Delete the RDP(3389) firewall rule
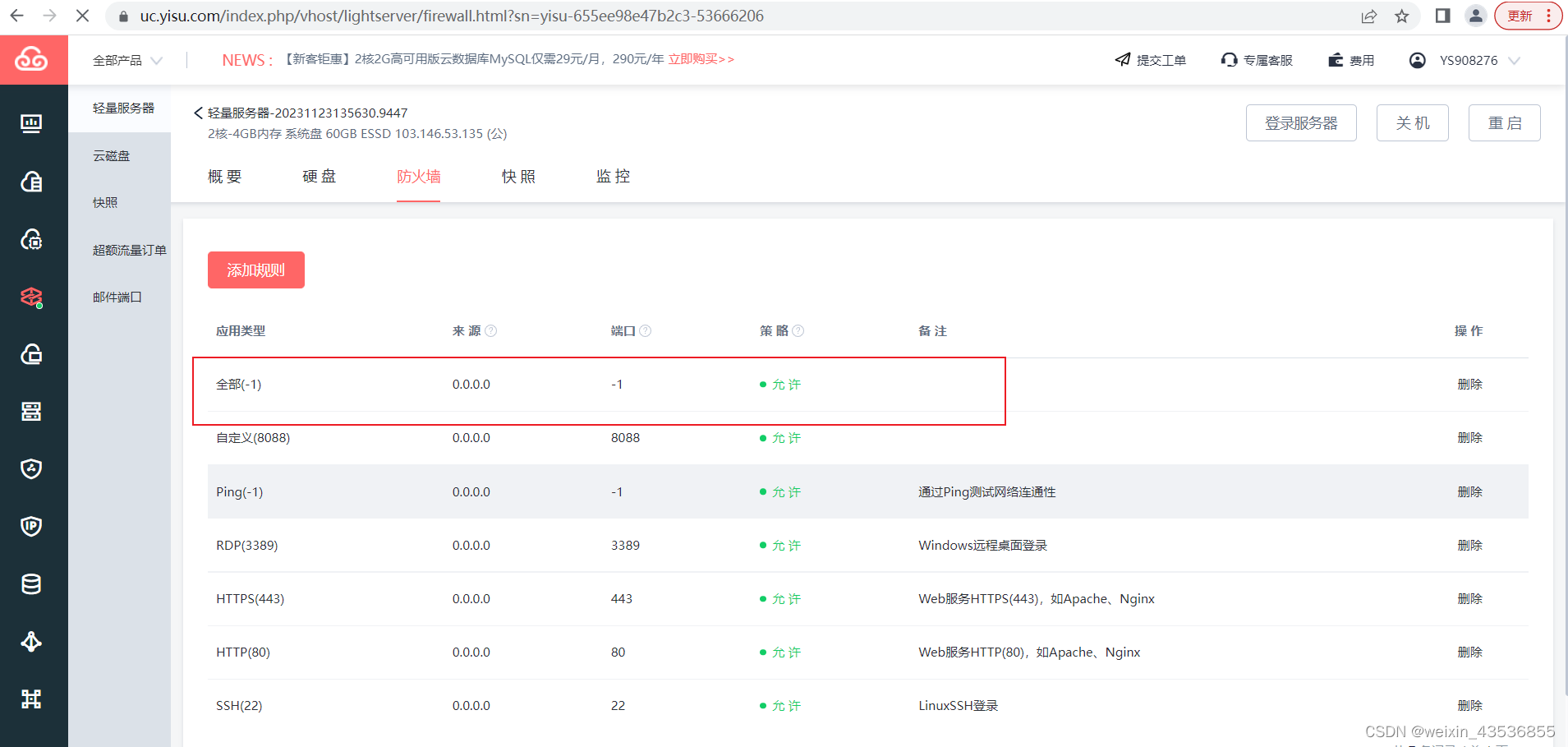 coord(1469,545)
